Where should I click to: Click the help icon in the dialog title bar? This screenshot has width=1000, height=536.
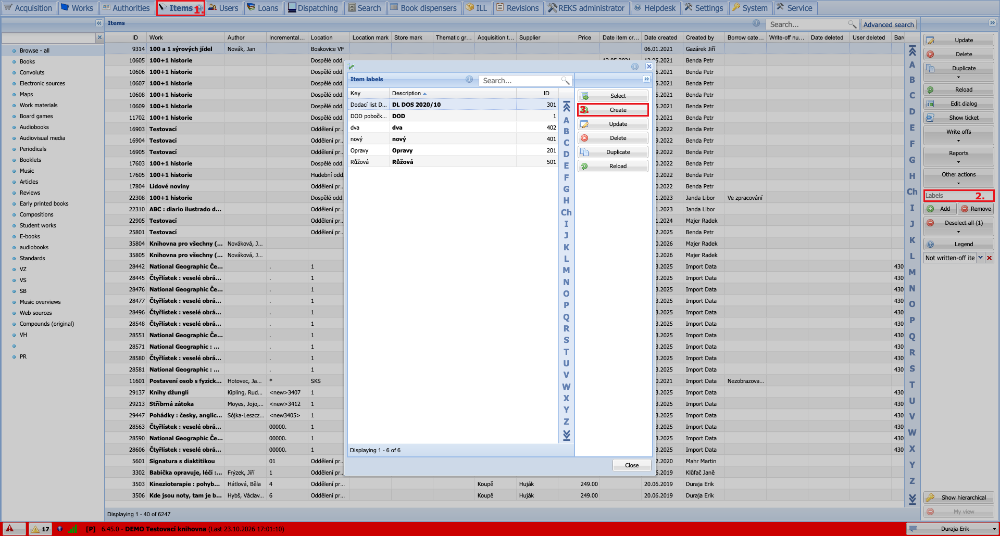(x=635, y=66)
